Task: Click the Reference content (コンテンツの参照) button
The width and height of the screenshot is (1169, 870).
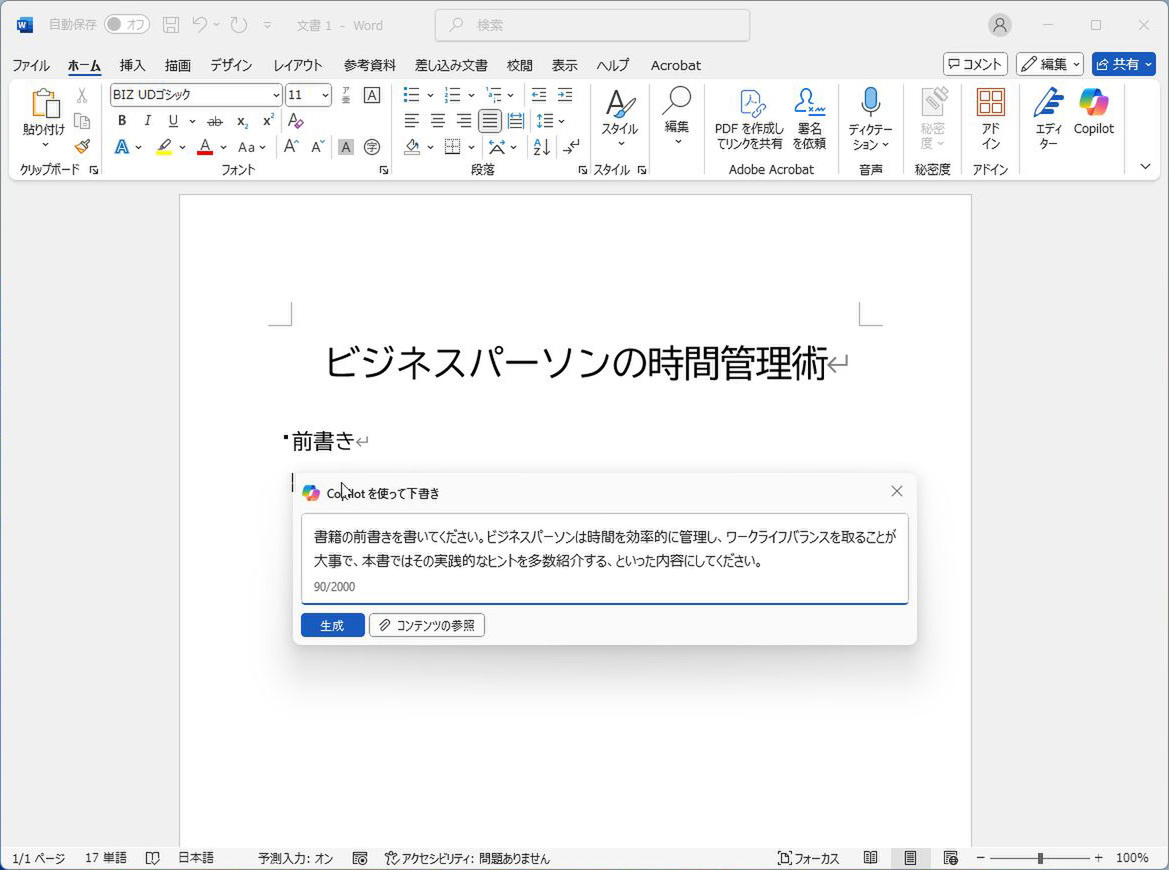Action: coord(427,625)
